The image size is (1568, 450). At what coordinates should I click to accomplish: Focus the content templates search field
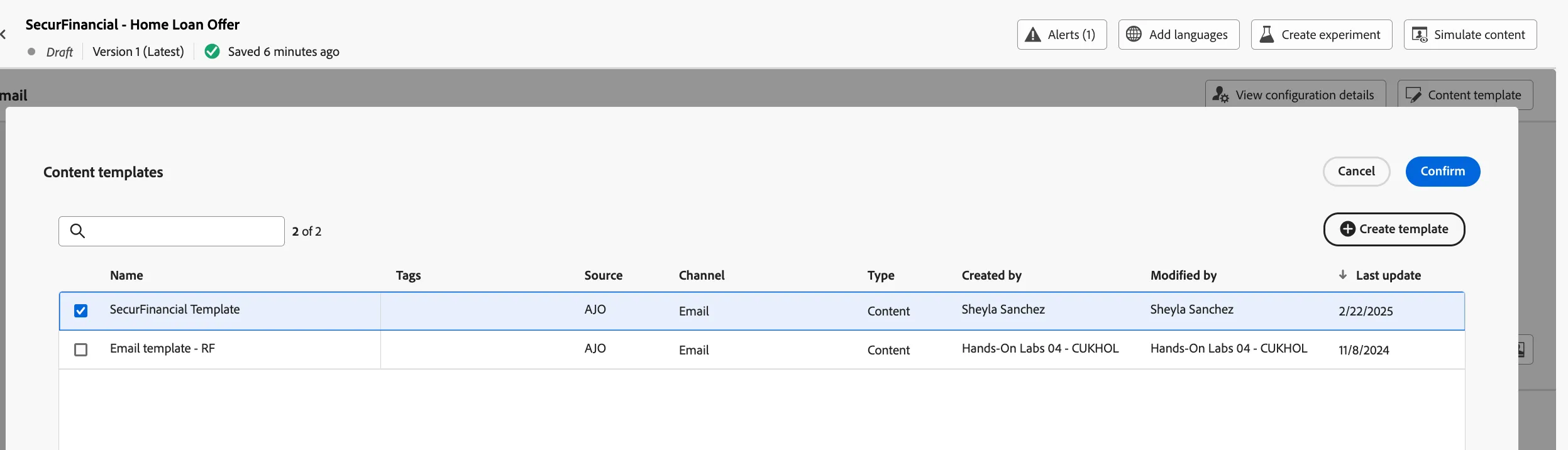172,231
